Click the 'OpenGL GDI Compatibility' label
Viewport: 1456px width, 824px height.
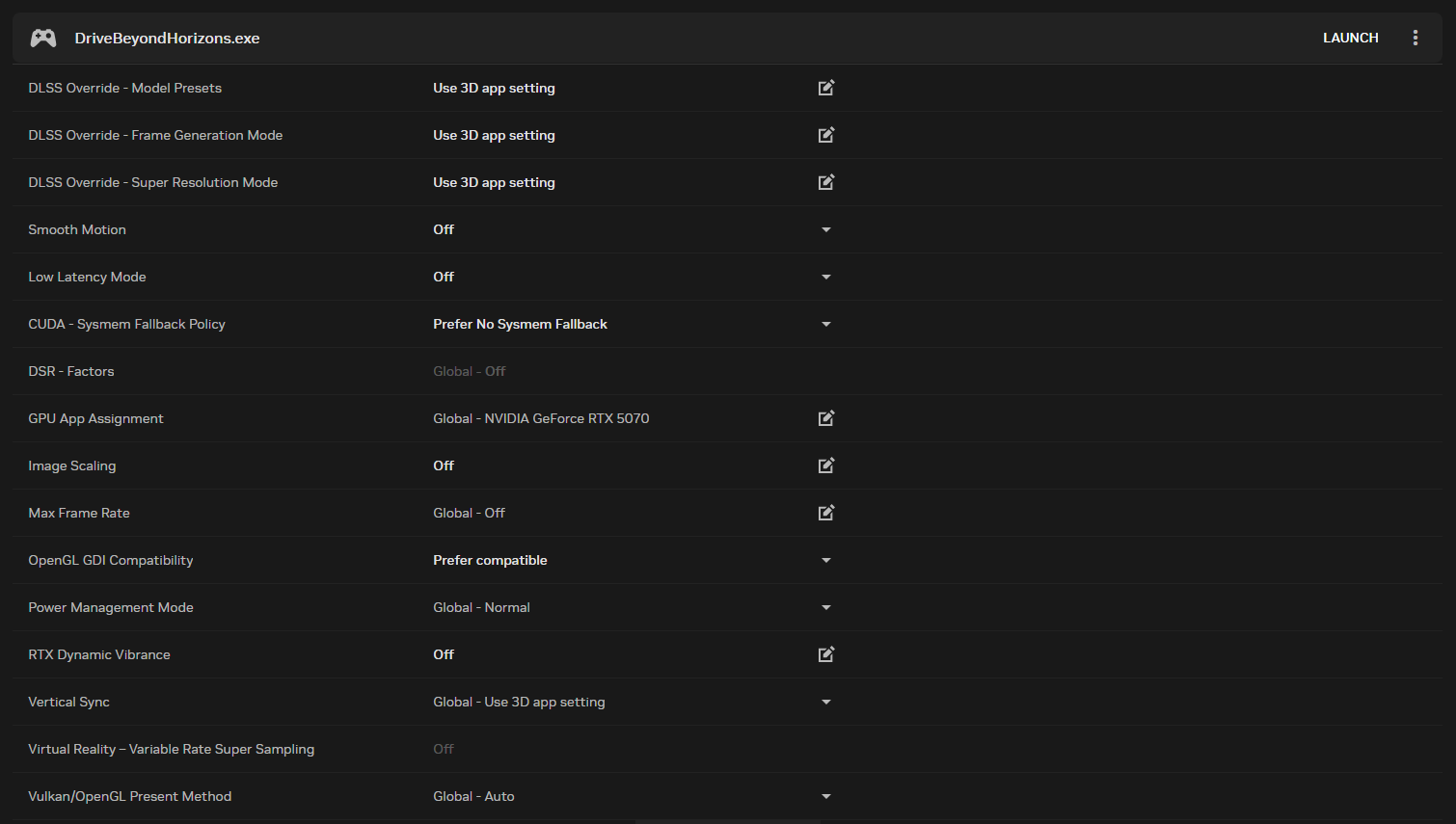110,560
